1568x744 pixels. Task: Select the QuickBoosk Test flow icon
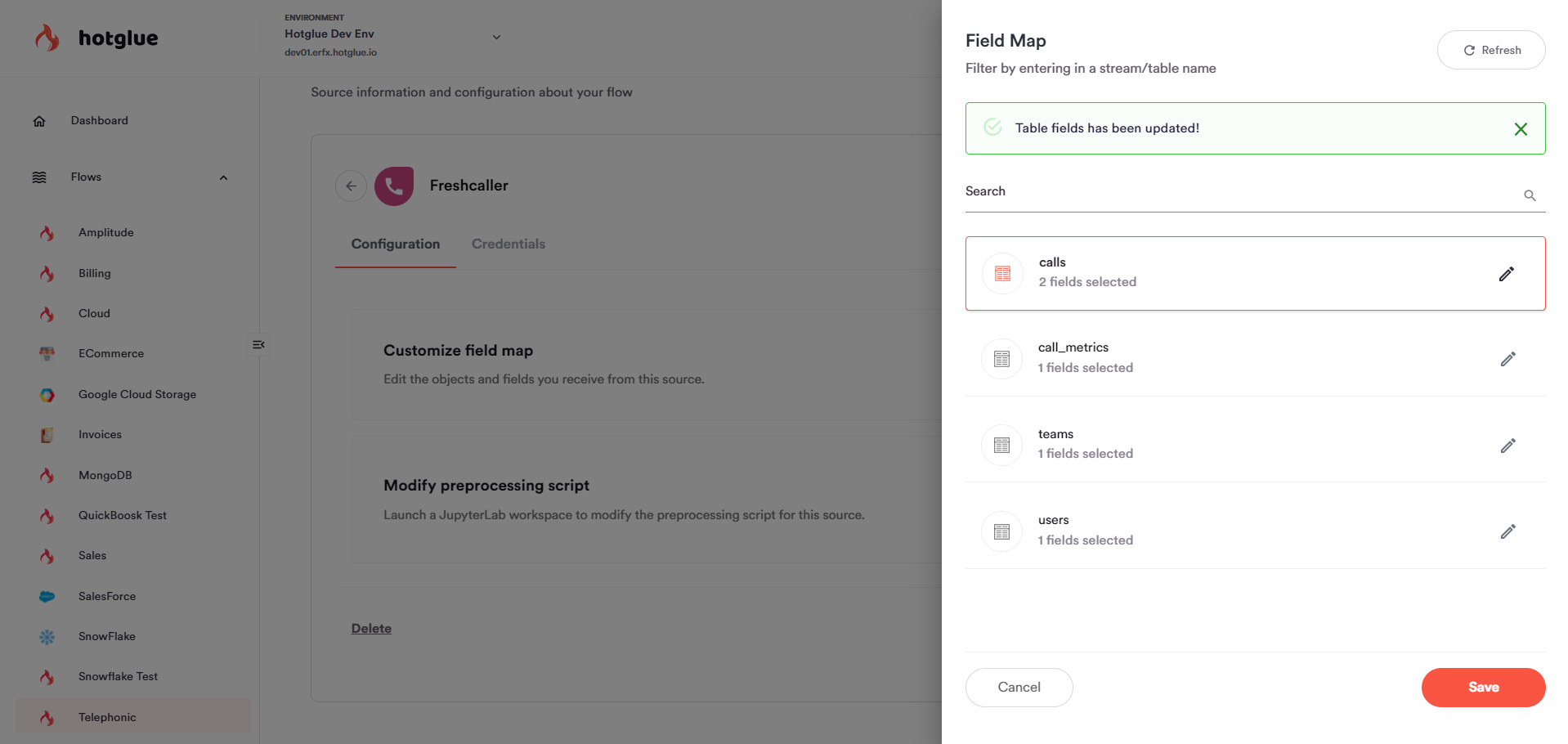point(47,515)
